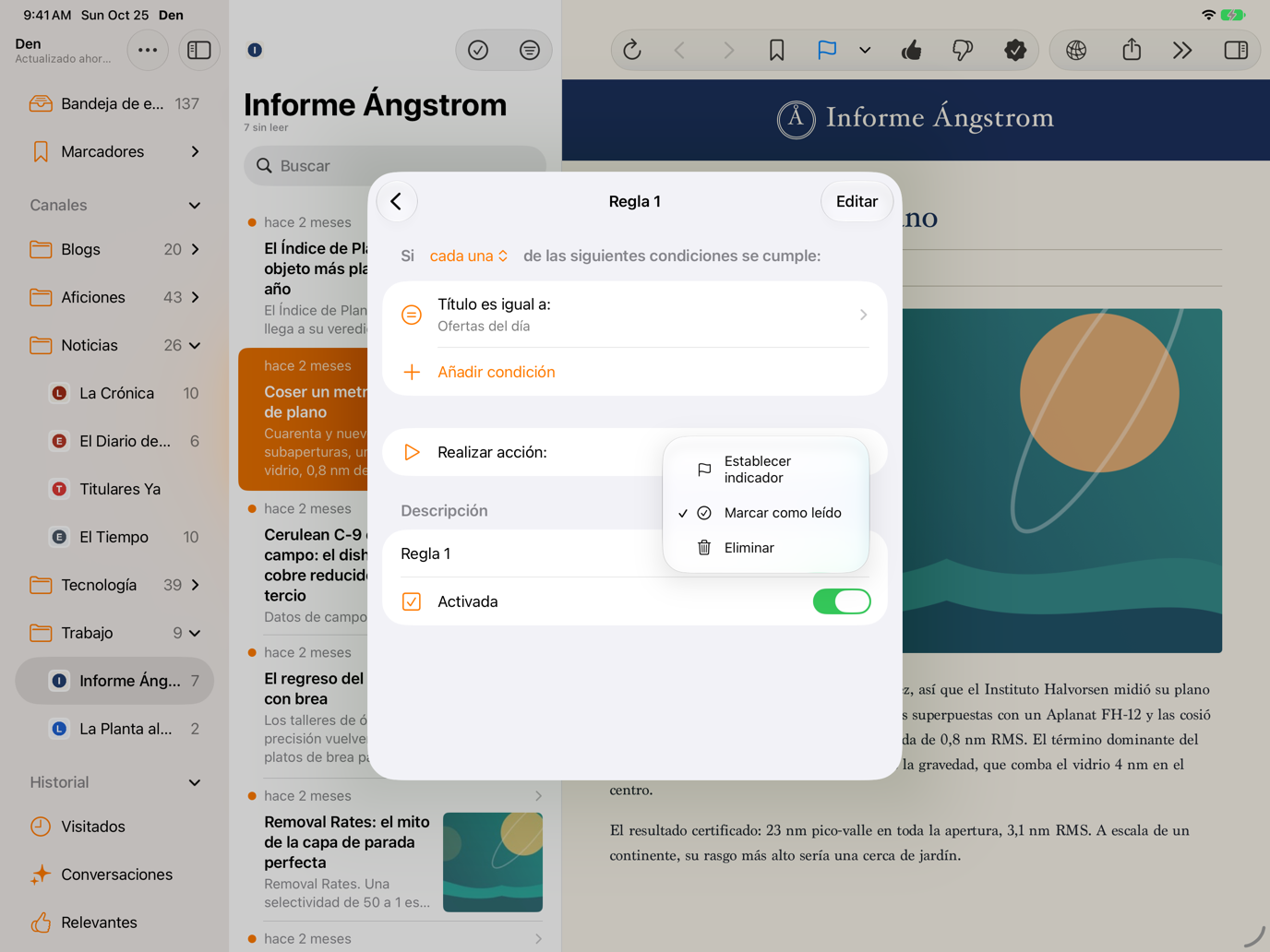Open El Tiempo feed
Image resolution: width=1270 pixels, height=952 pixels.
pyautogui.click(x=114, y=537)
